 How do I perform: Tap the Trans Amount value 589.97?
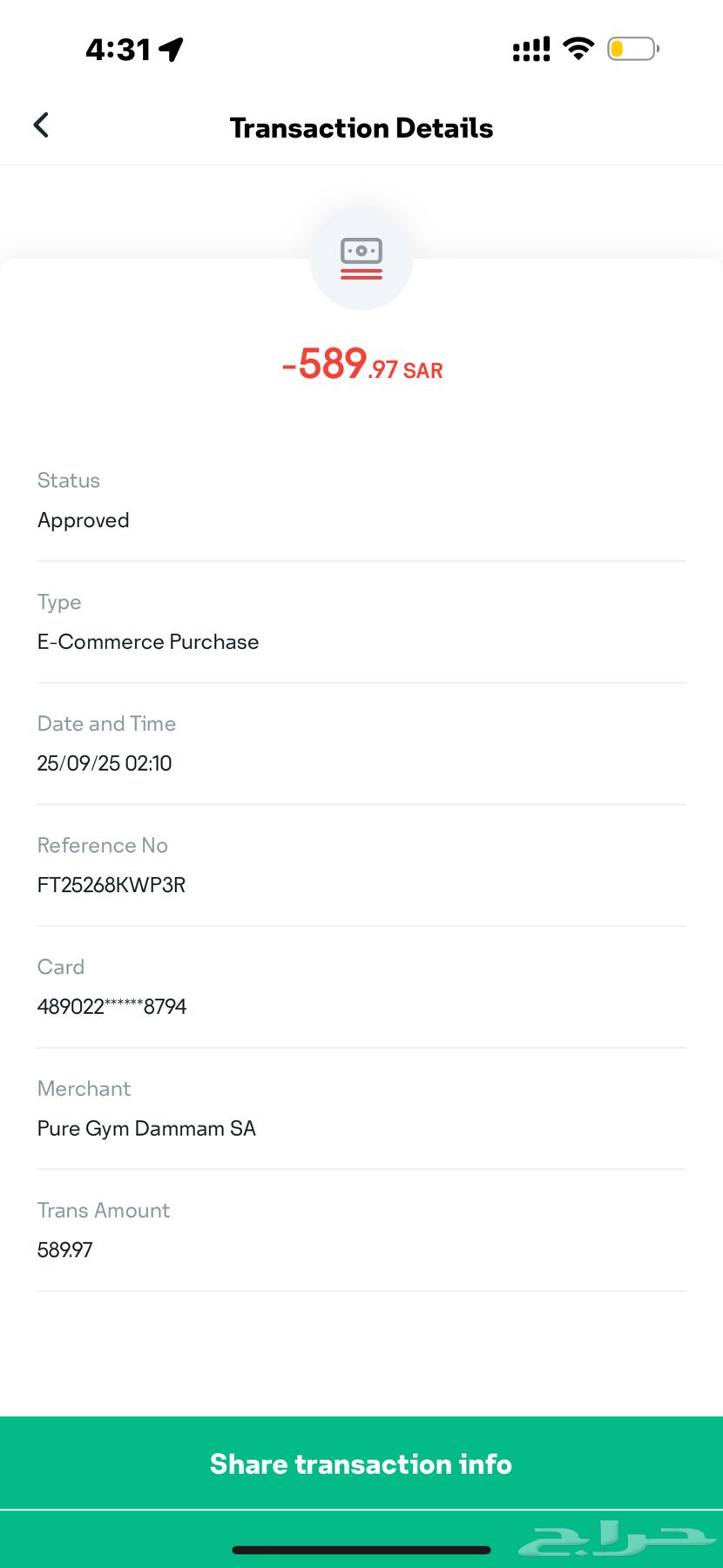[65, 1250]
